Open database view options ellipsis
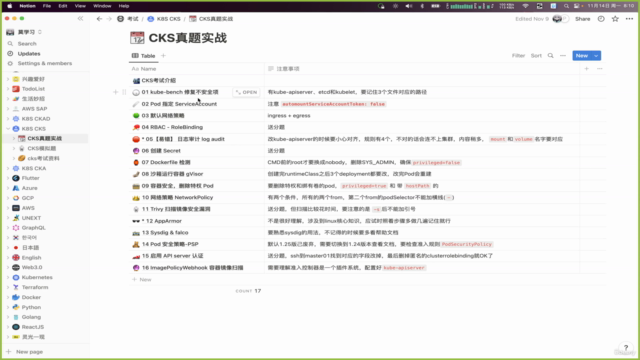640x360 pixels. (563, 56)
